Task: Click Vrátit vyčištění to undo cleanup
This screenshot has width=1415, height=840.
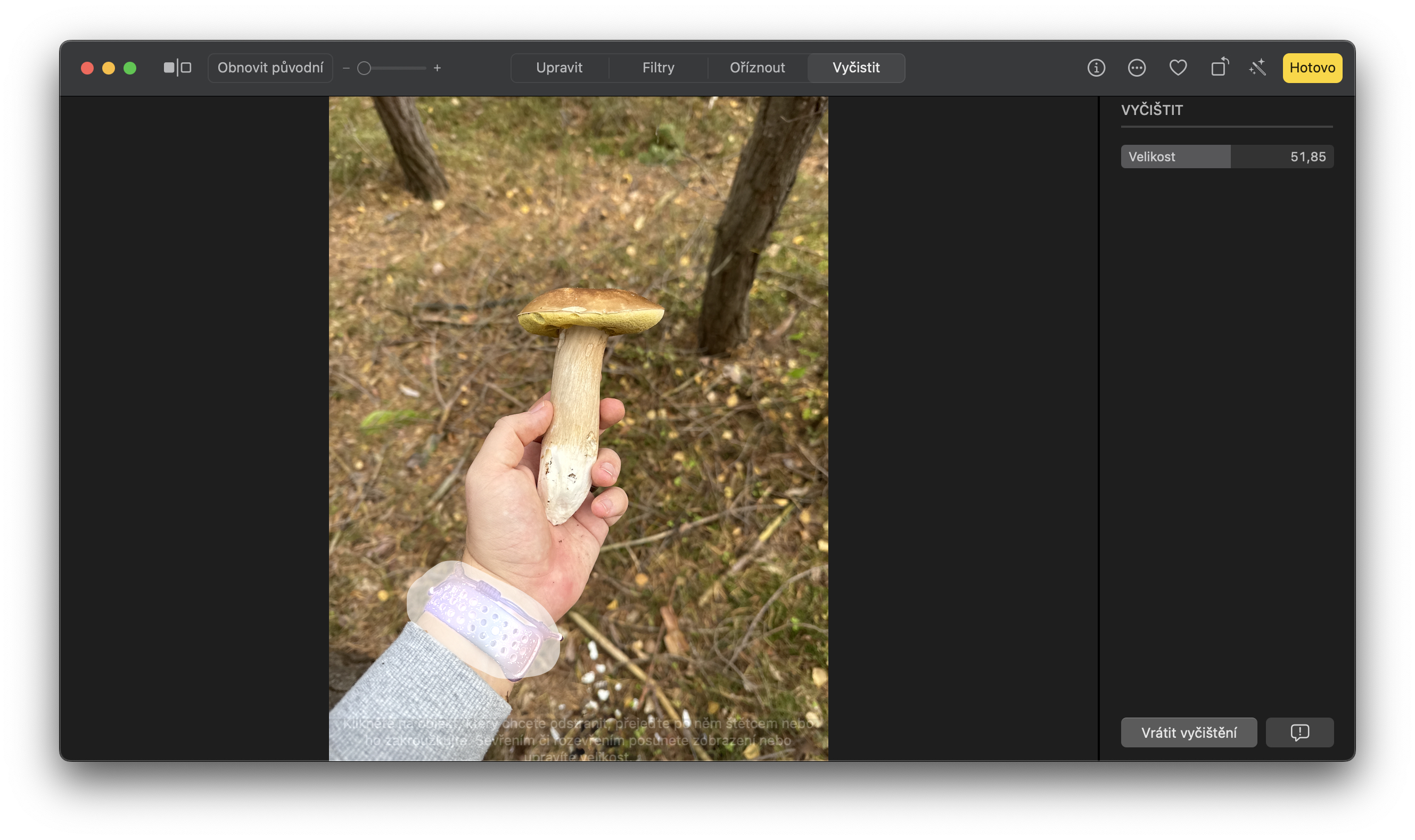Action: (1189, 732)
